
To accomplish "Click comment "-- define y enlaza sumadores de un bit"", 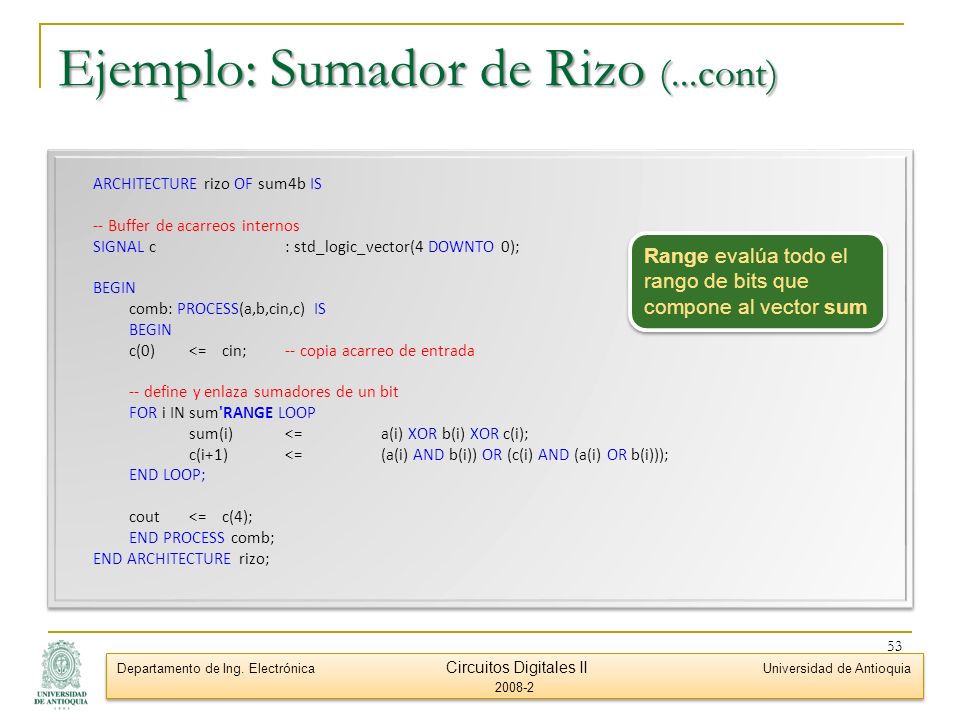I will coord(263,392).
